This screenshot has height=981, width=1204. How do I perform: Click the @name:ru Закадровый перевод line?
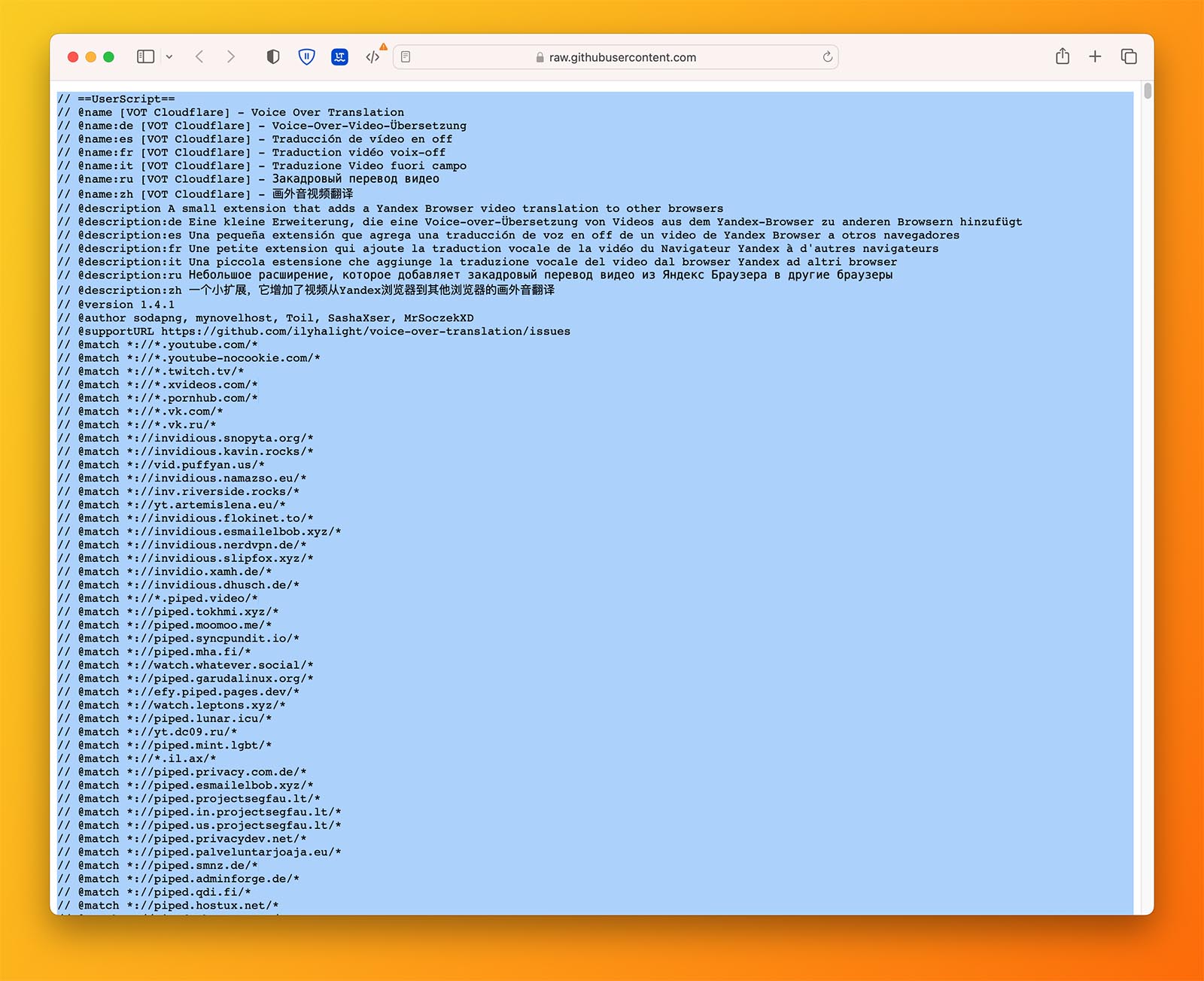[x=248, y=179]
